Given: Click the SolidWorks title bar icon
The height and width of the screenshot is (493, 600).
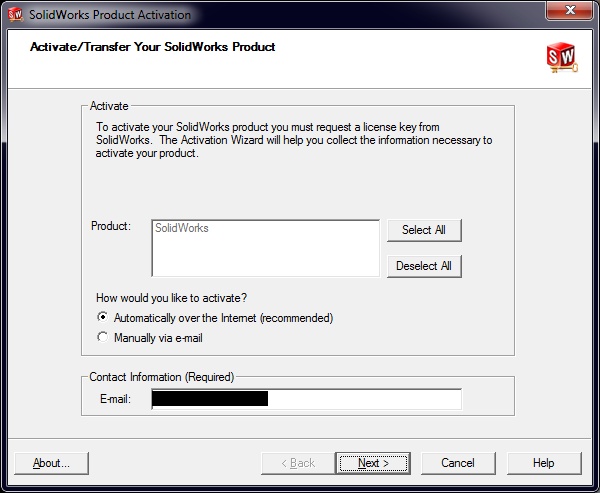Looking at the screenshot, I should click(x=15, y=15).
